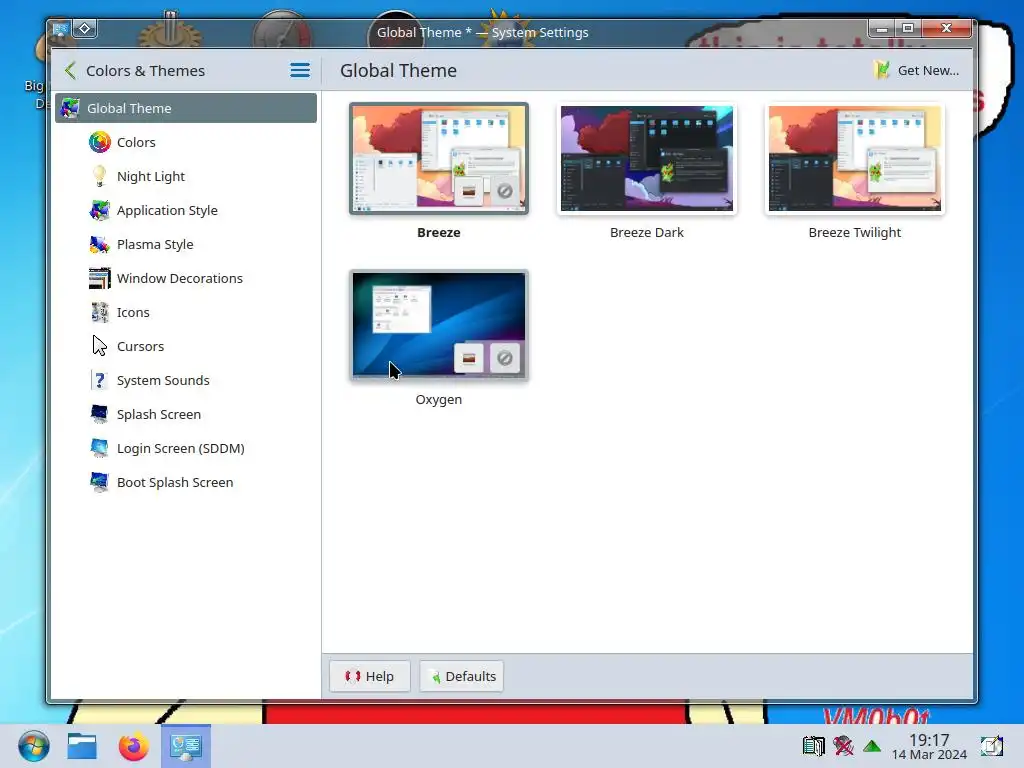1024x768 pixels.
Task: Preview the Oxygen theme with picture icon
Action: (469, 358)
